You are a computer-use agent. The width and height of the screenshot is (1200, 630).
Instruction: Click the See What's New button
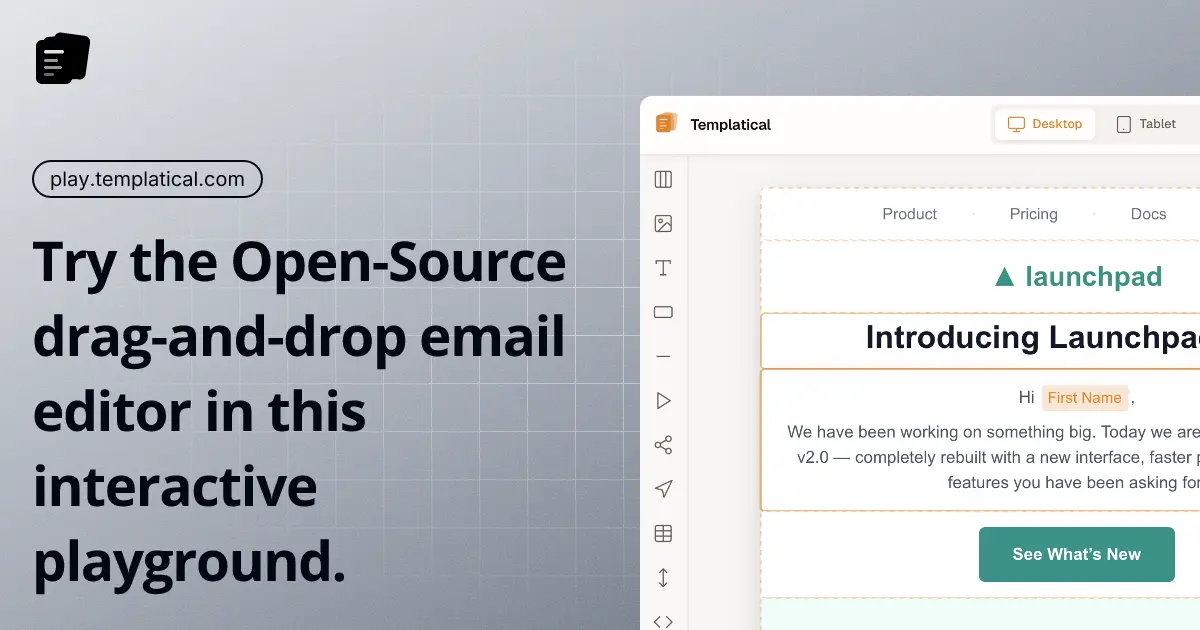1077,554
